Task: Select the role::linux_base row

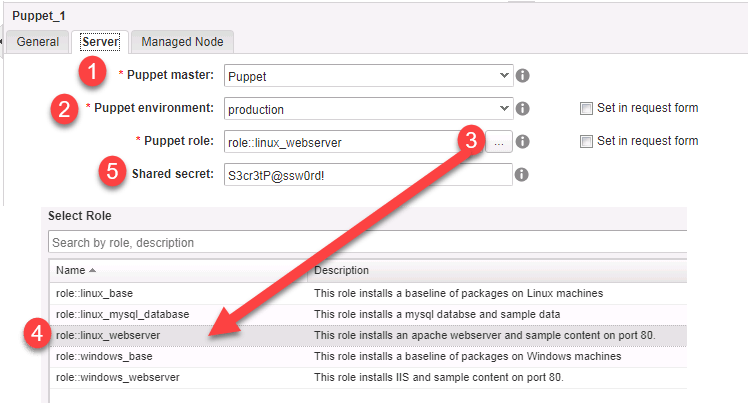Action: click(x=95, y=293)
